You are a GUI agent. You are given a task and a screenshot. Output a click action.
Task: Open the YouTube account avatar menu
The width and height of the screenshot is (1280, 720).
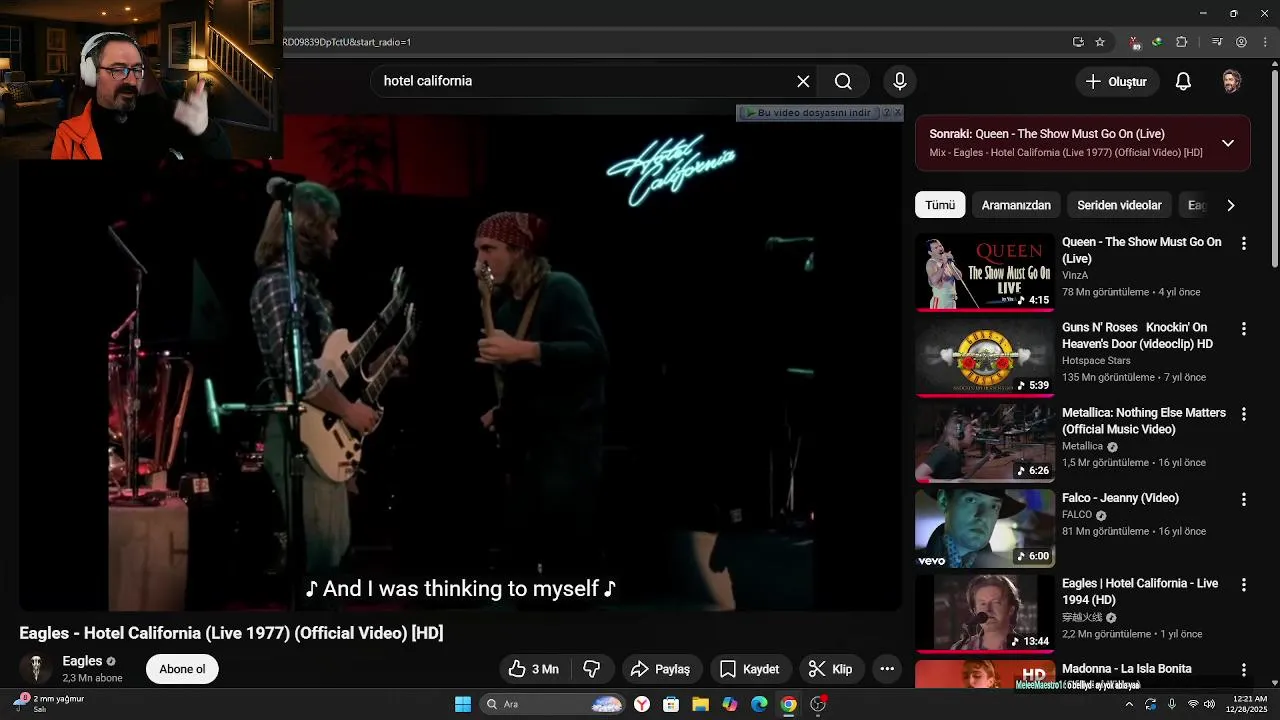(x=1231, y=81)
